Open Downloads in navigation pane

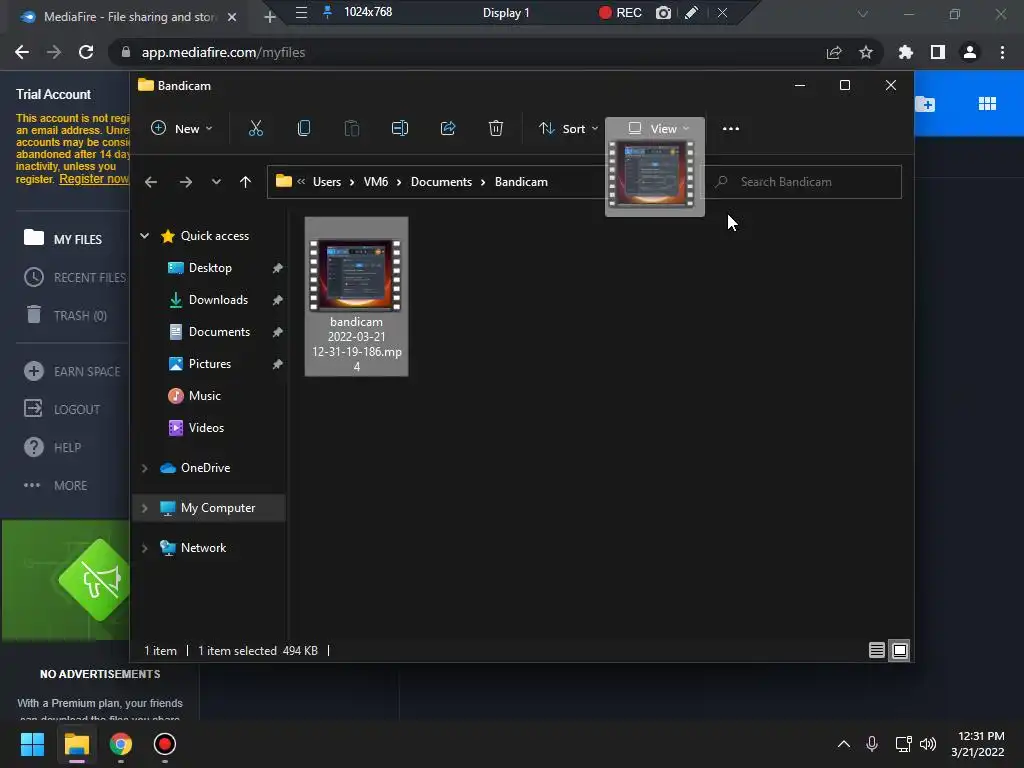pyautogui.click(x=218, y=300)
